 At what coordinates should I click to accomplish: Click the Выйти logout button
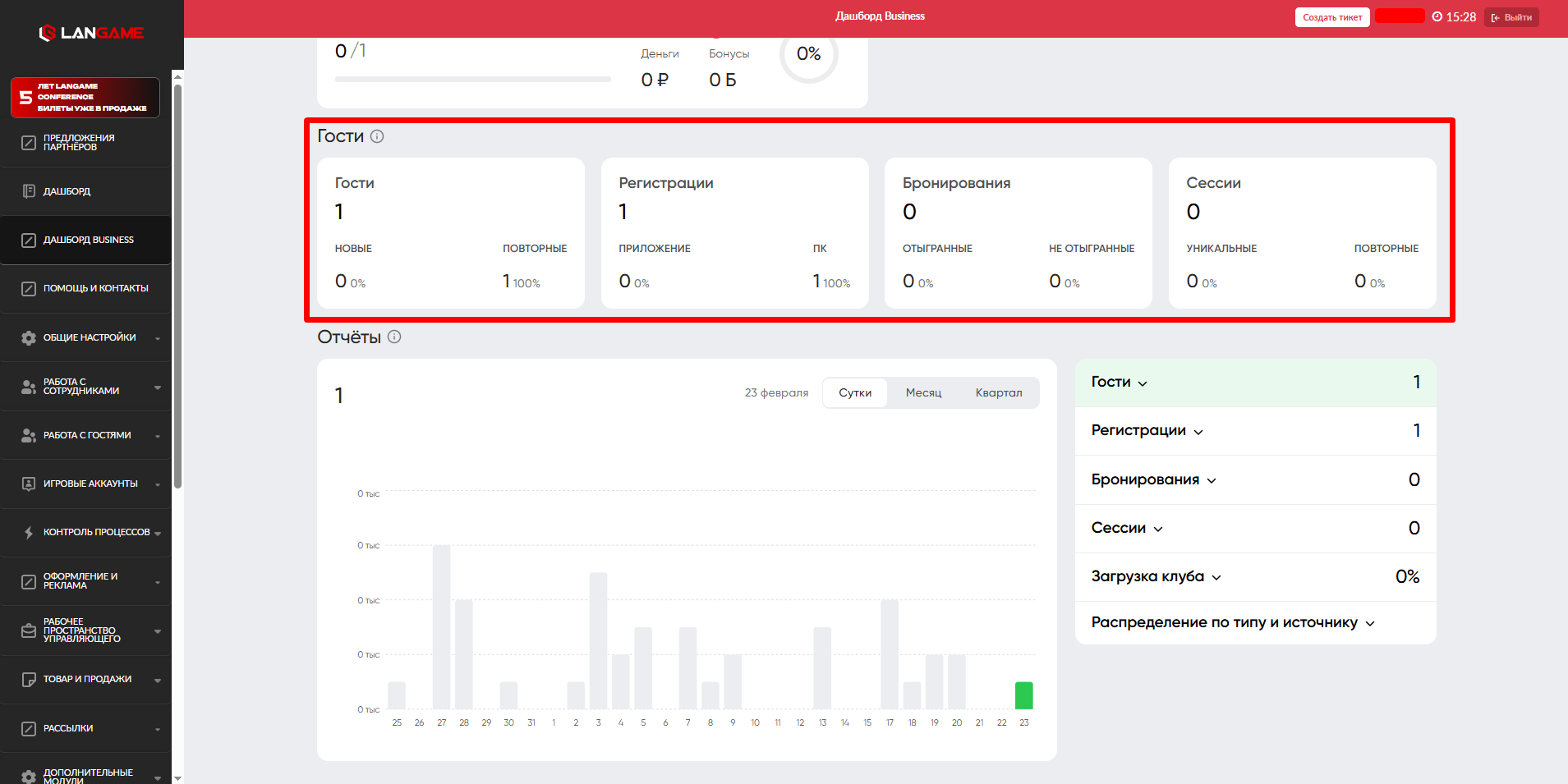point(1511,17)
